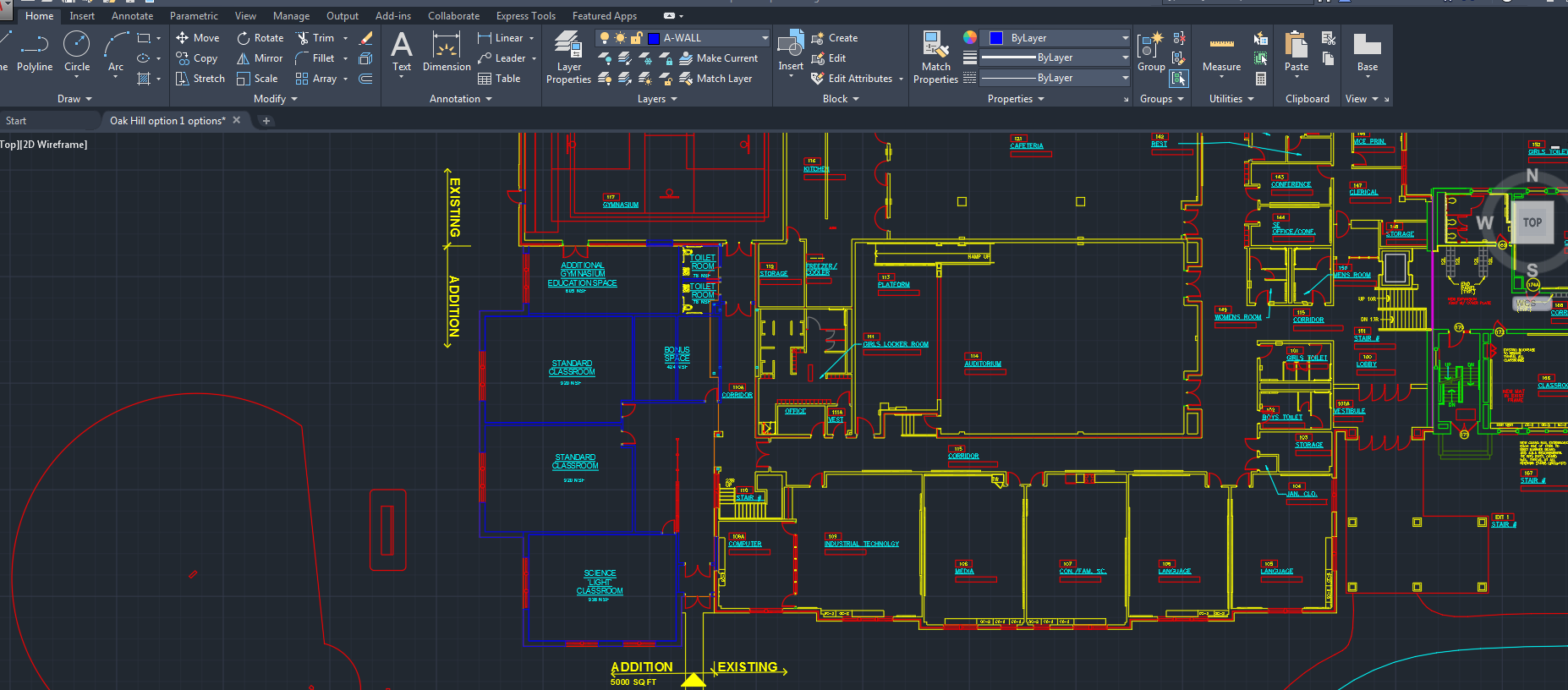Image resolution: width=1568 pixels, height=690 pixels.
Task: Click the Cut to clipboard icon
Action: click(x=1329, y=38)
